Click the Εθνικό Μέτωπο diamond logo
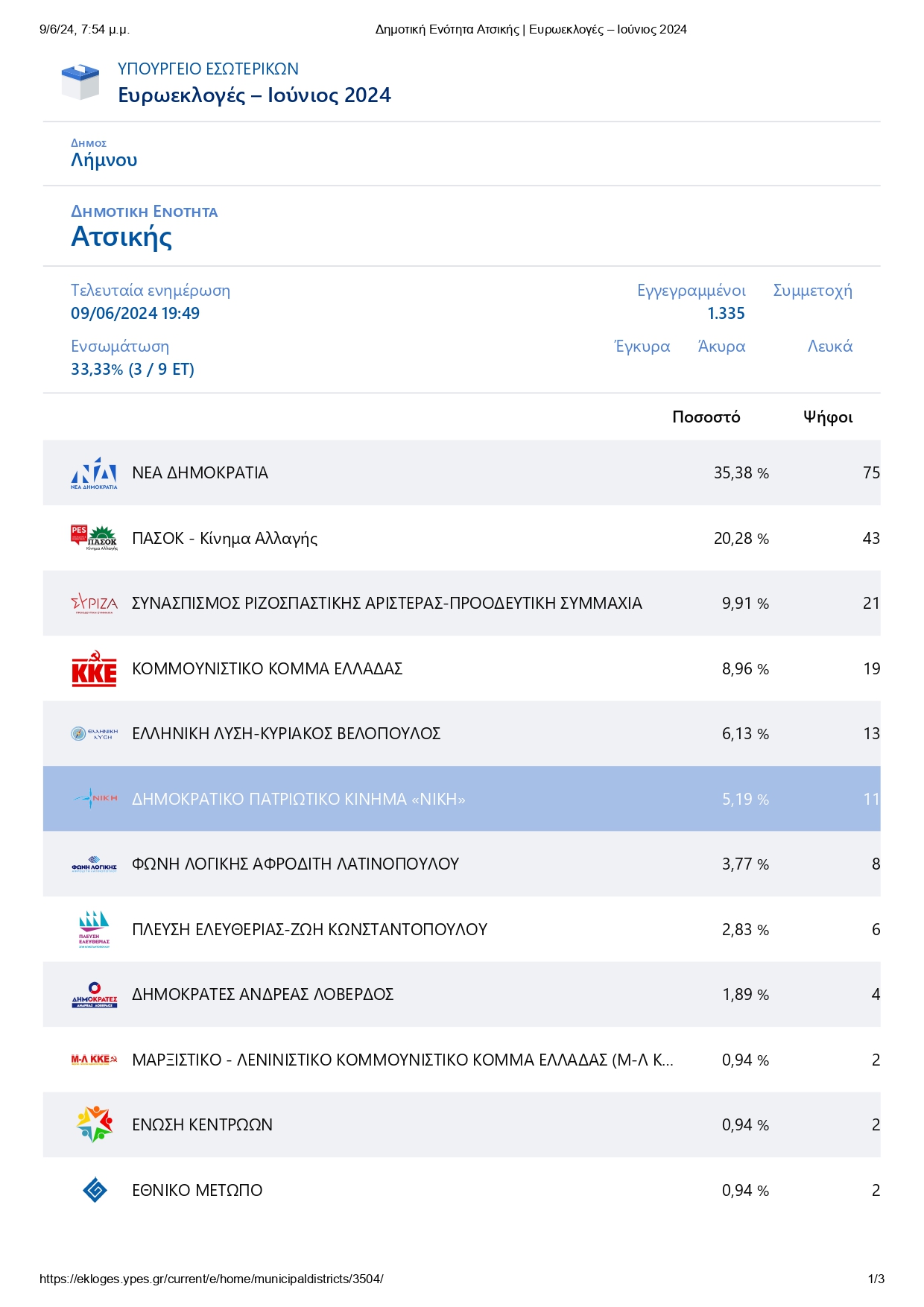The image size is (924, 1307). point(95,1190)
